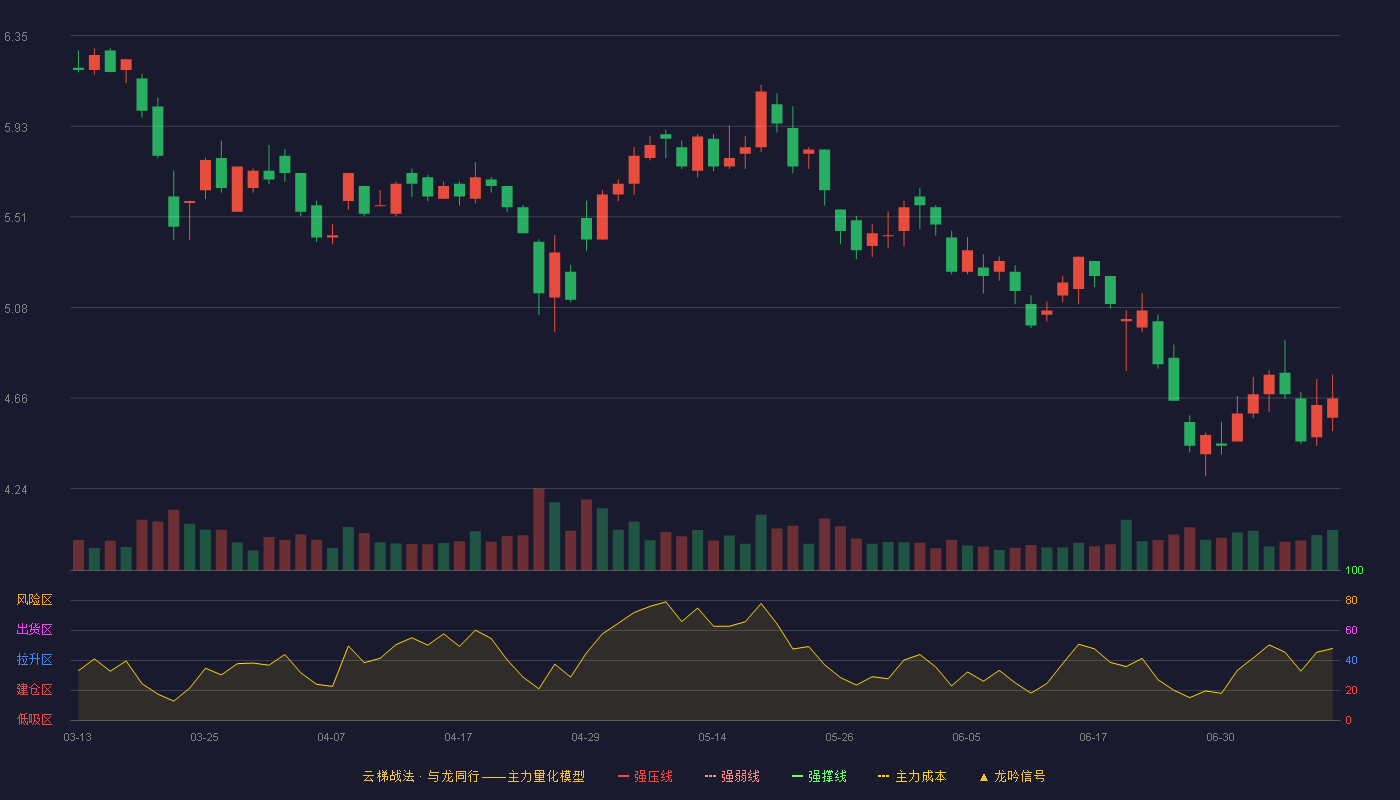
Task: Click the 5.08 price axis label
Action: click(x=16, y=309)
